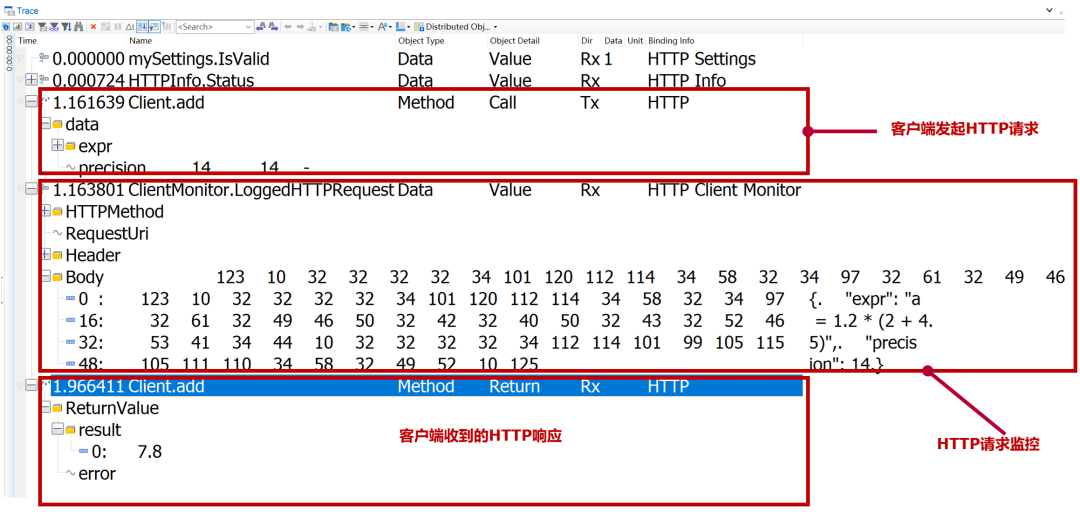Collapse the 1.161639 Client.add row

coord(30,102)
